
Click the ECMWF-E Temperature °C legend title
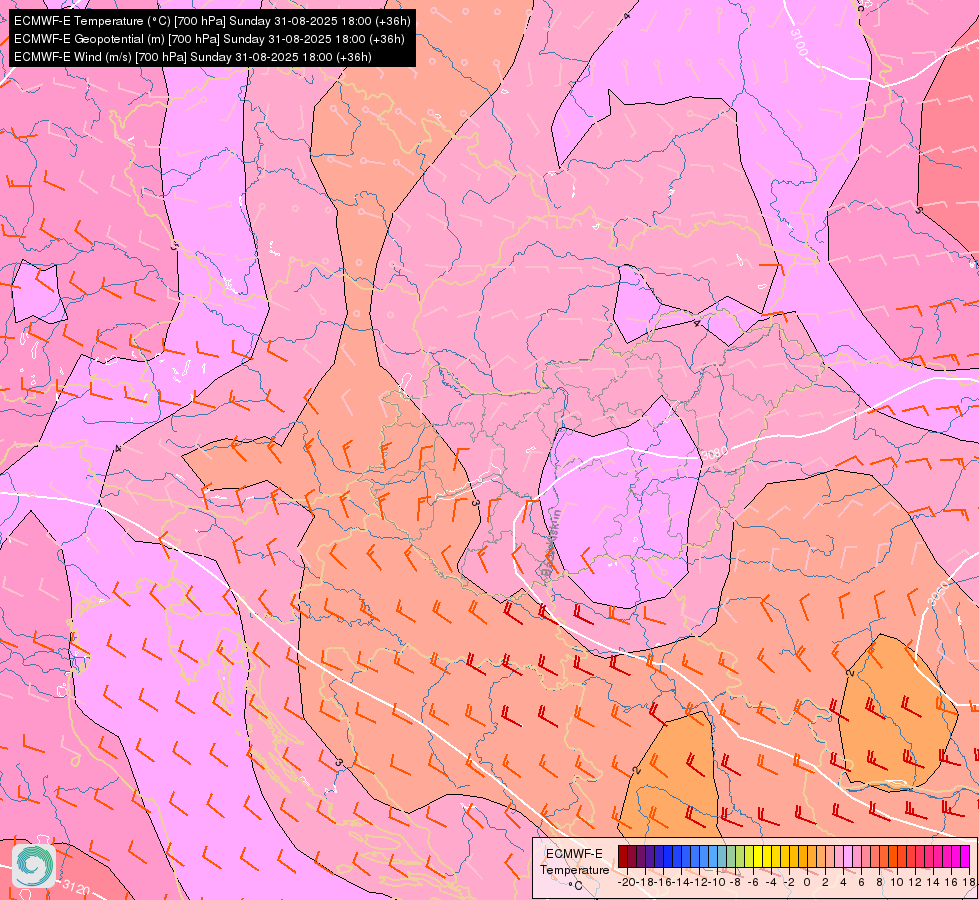click(x=574, y=869)
